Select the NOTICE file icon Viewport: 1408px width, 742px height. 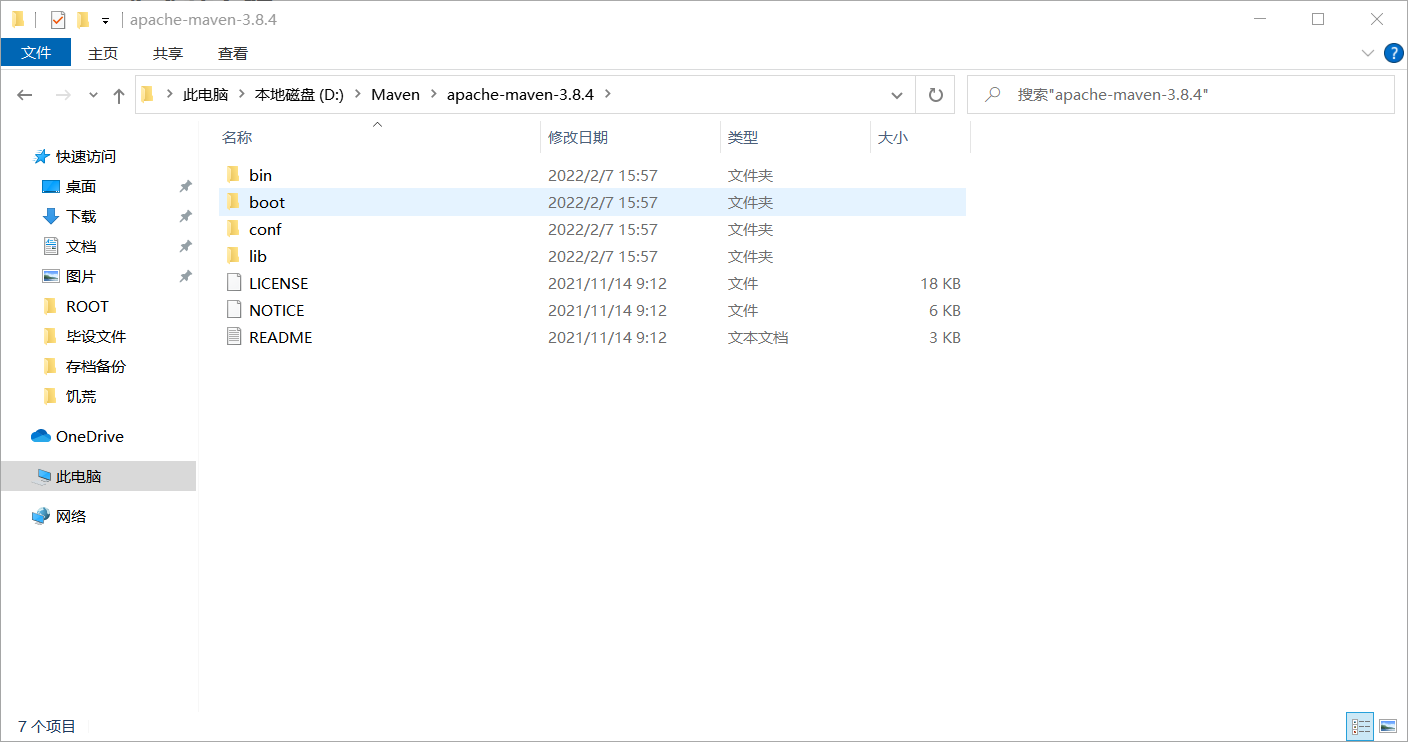pos(234,310)
